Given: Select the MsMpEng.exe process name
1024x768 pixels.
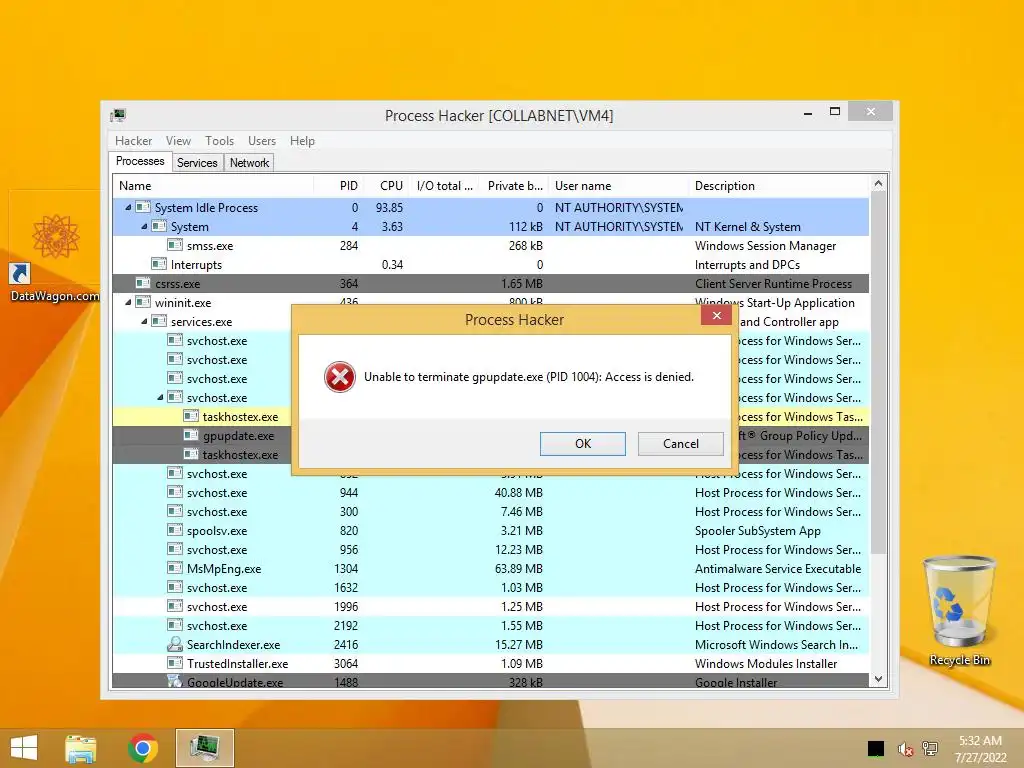Looking at the screenshot, I should [x=224, y=569].
